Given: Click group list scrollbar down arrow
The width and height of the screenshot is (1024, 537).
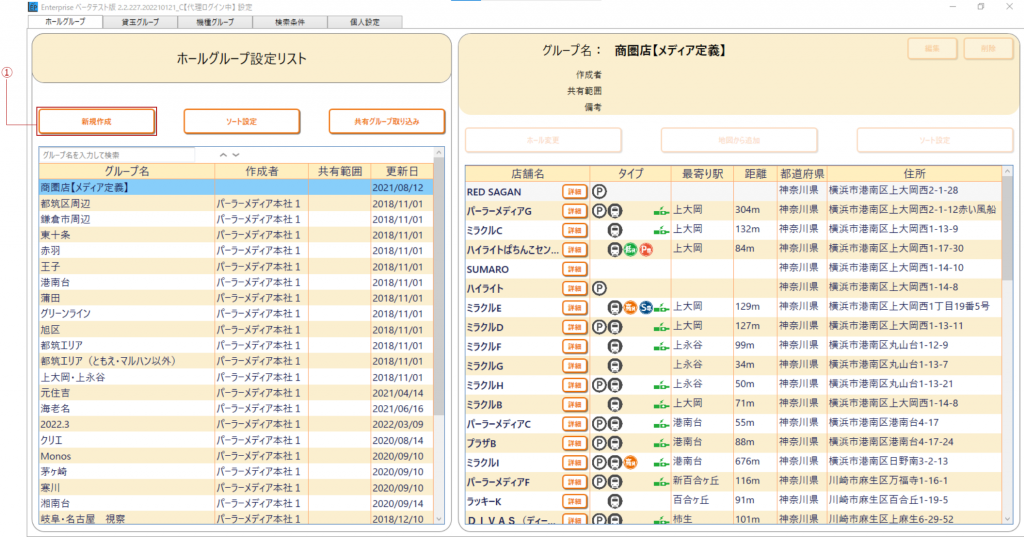Looking at the screenshot, I should [x=439, y=519].
